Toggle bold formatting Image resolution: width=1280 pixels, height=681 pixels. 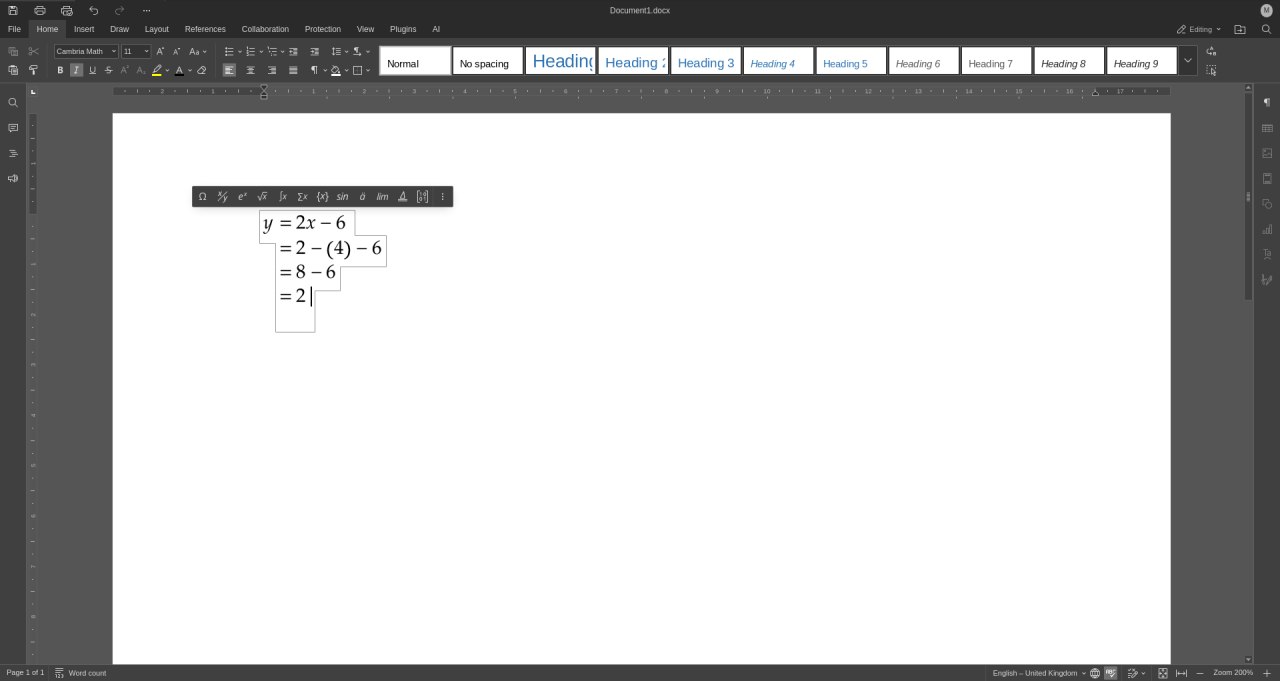[x=60, y=70]
